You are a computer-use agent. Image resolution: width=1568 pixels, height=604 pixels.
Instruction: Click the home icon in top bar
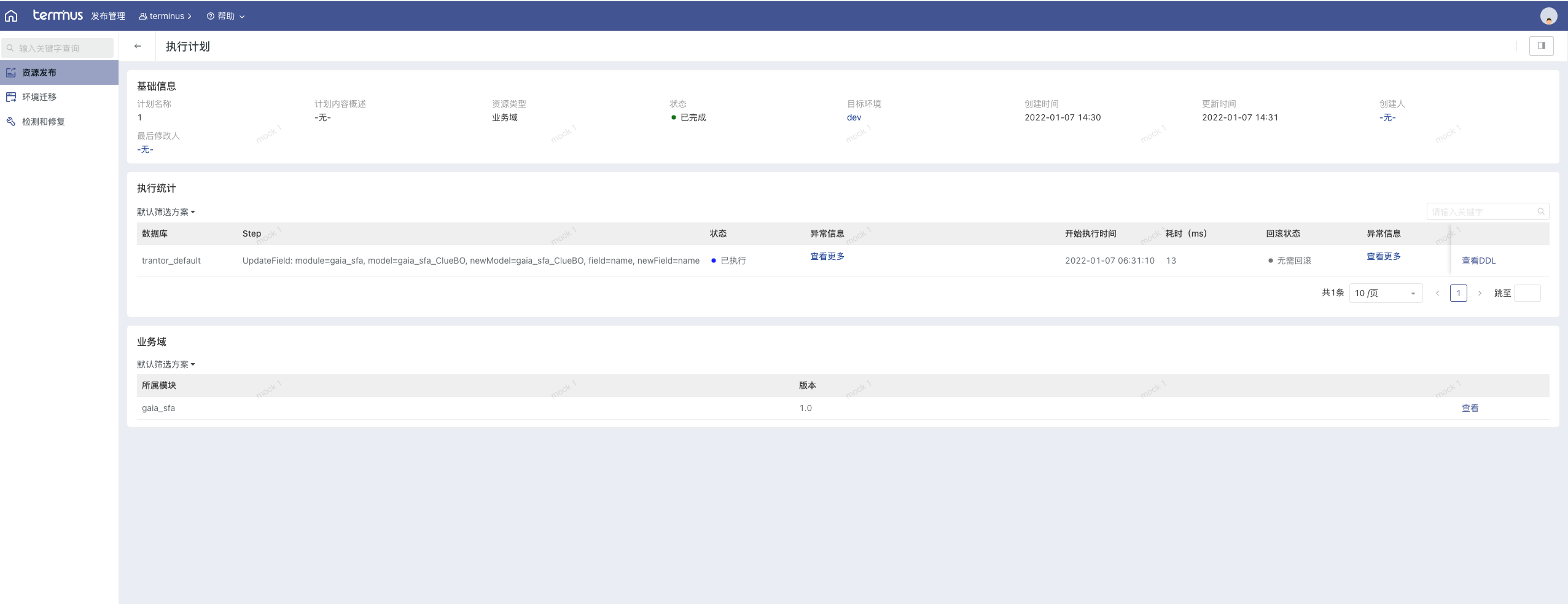(11, 16)
